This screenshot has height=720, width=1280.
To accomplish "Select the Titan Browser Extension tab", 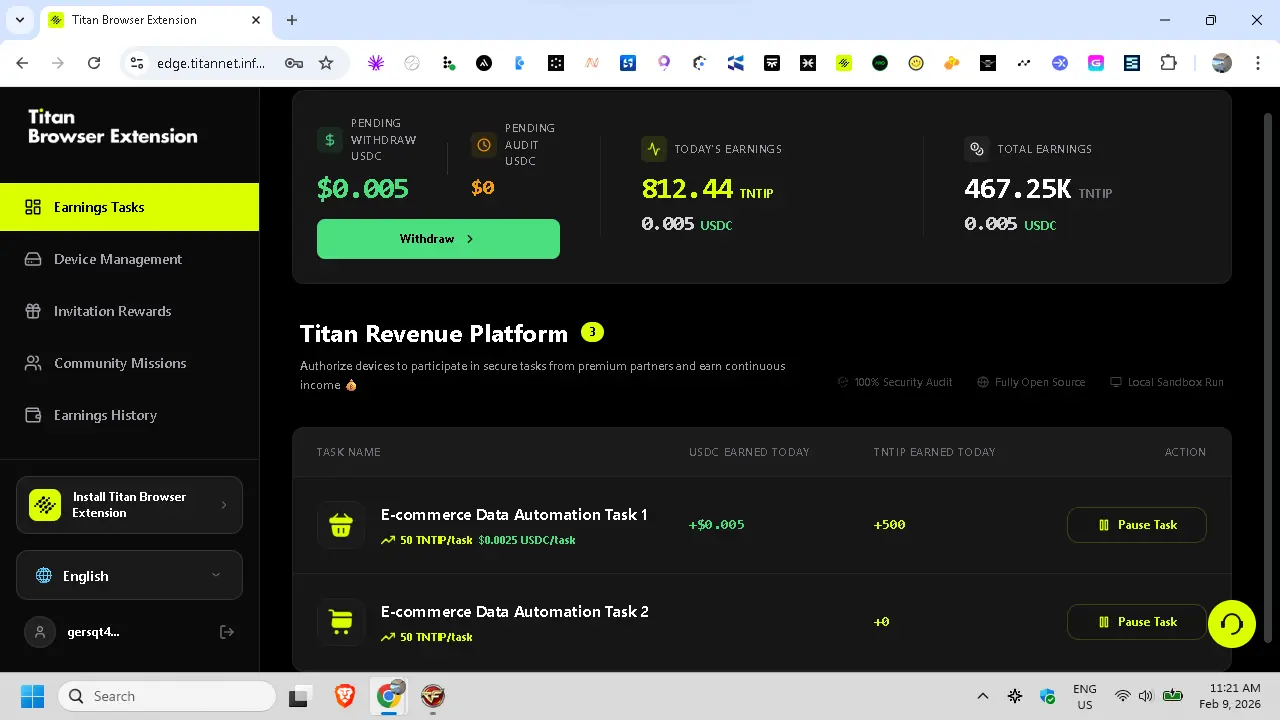I will [x=155, y=20].
